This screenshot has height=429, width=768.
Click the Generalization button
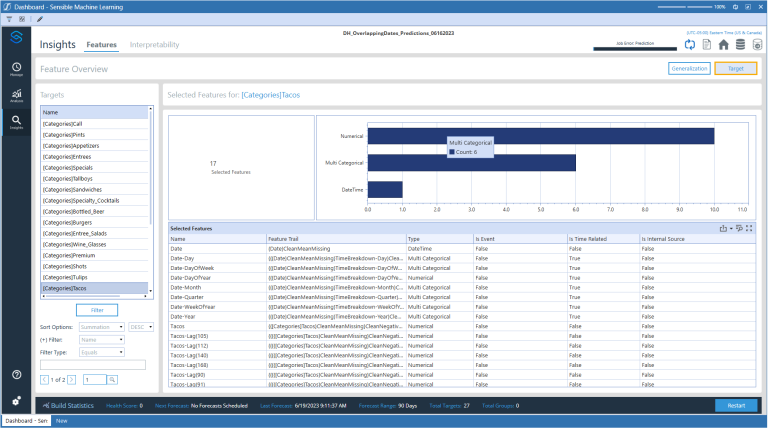(x=689, y=69)
